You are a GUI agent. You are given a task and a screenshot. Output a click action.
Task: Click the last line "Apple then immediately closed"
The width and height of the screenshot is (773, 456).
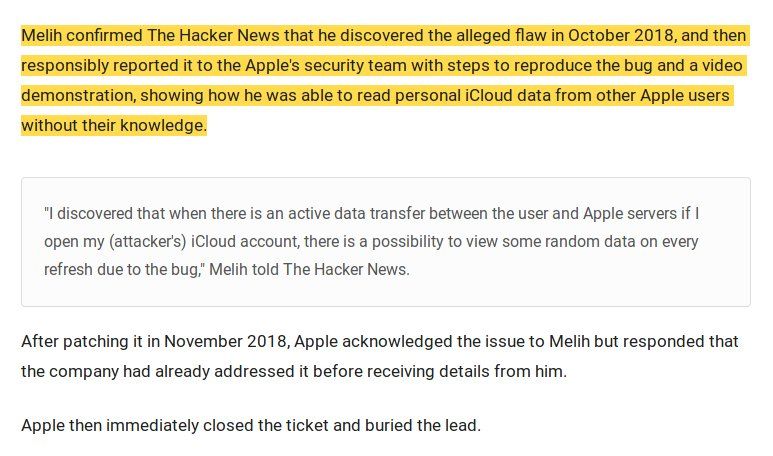coord(250,425)
